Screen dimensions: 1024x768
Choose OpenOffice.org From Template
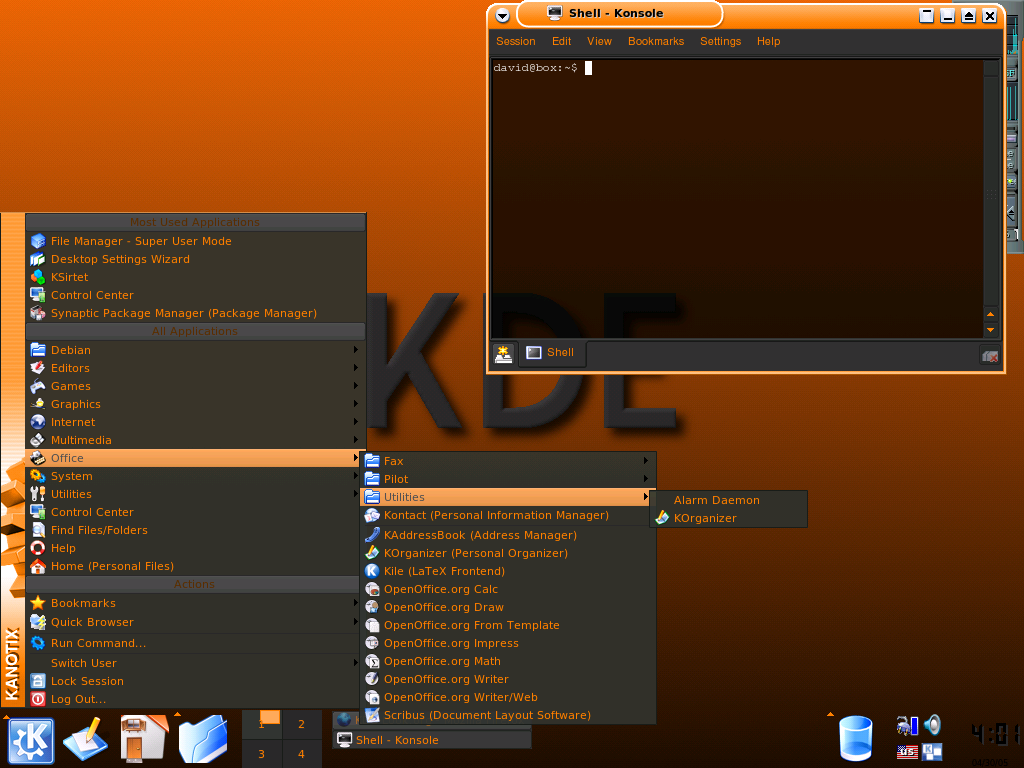coord(507,625)
